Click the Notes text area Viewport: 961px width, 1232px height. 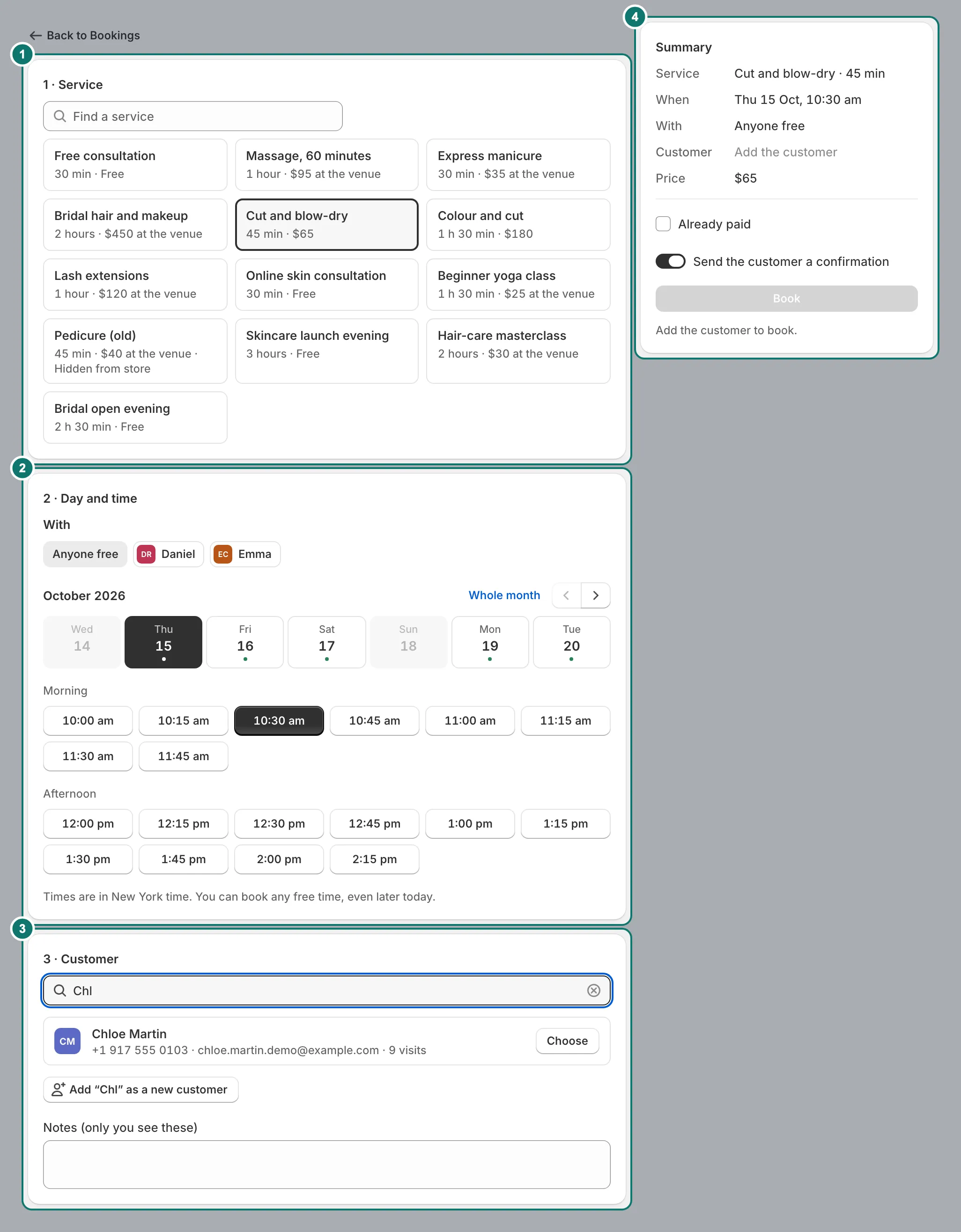(327, 1164)
